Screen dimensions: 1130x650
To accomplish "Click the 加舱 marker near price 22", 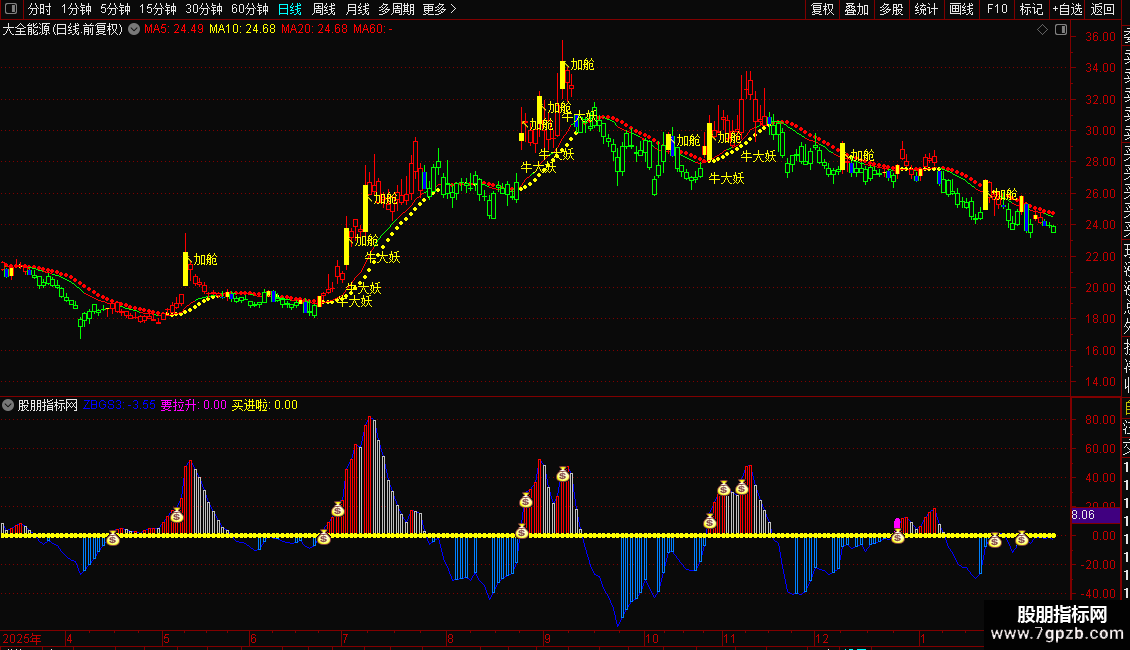I will click(205, 259).
